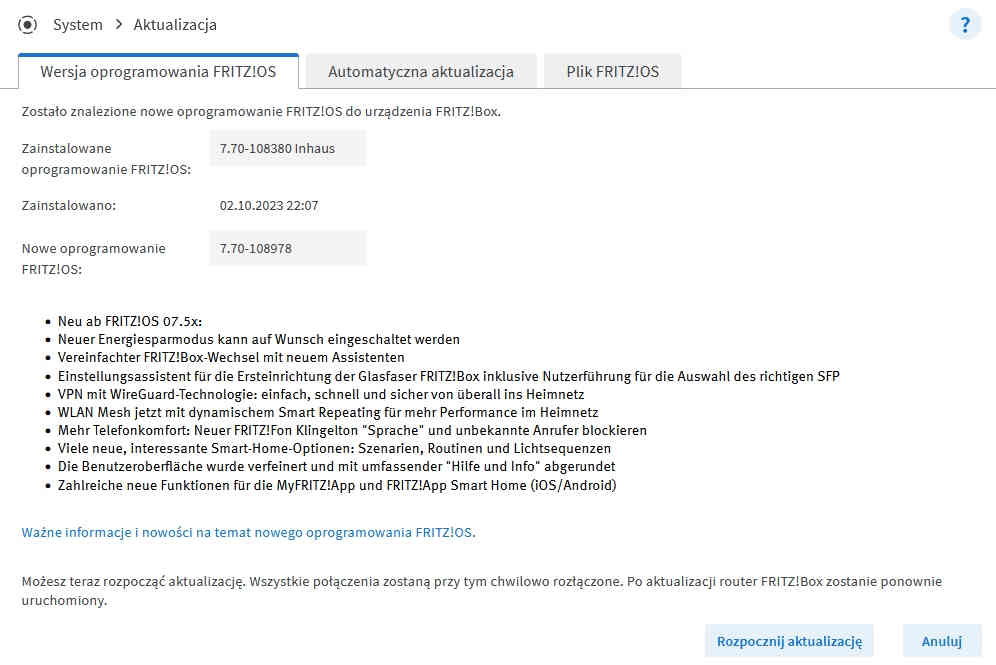Viewport: 996px width, 665px height.
Task: Click the Zainstalowane oprogramowanie FRITZ!OS label
Action: 106,158
